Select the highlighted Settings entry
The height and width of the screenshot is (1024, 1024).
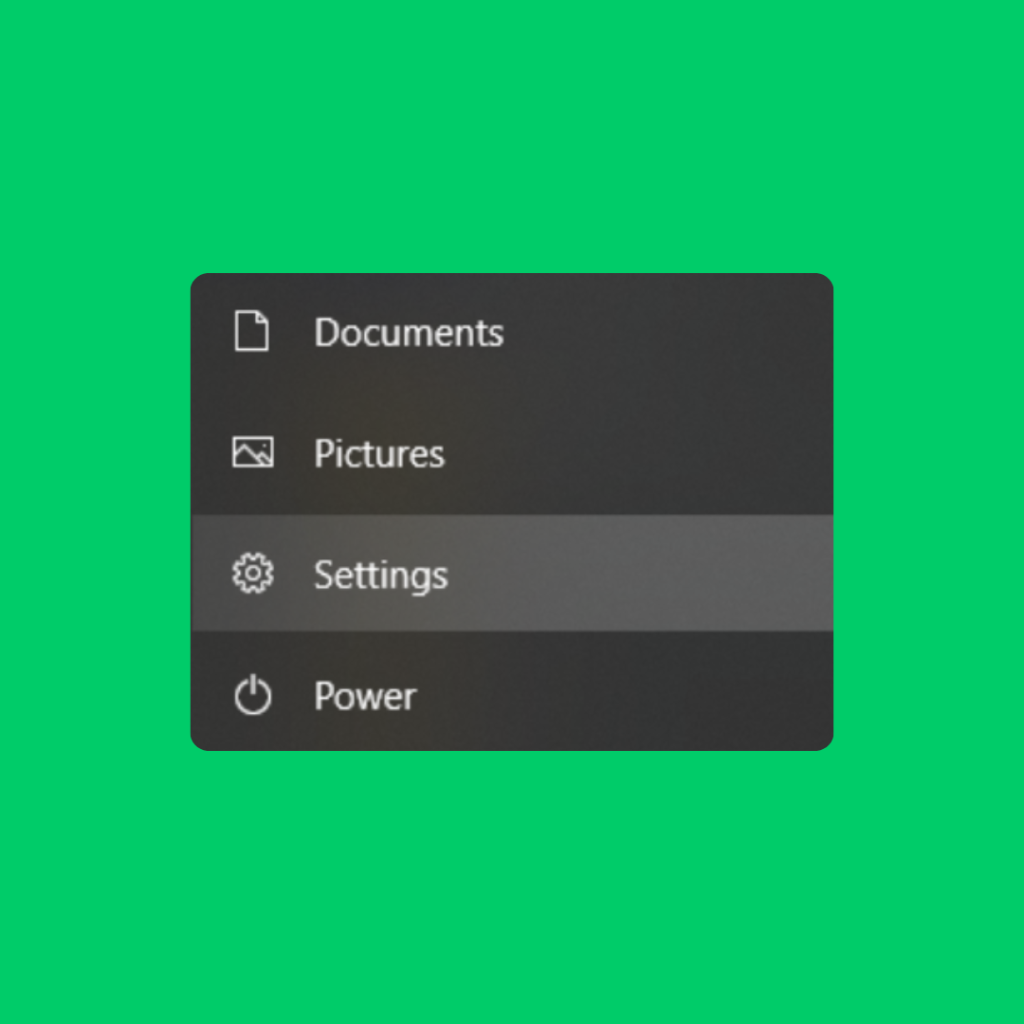[x=380, y=575]
